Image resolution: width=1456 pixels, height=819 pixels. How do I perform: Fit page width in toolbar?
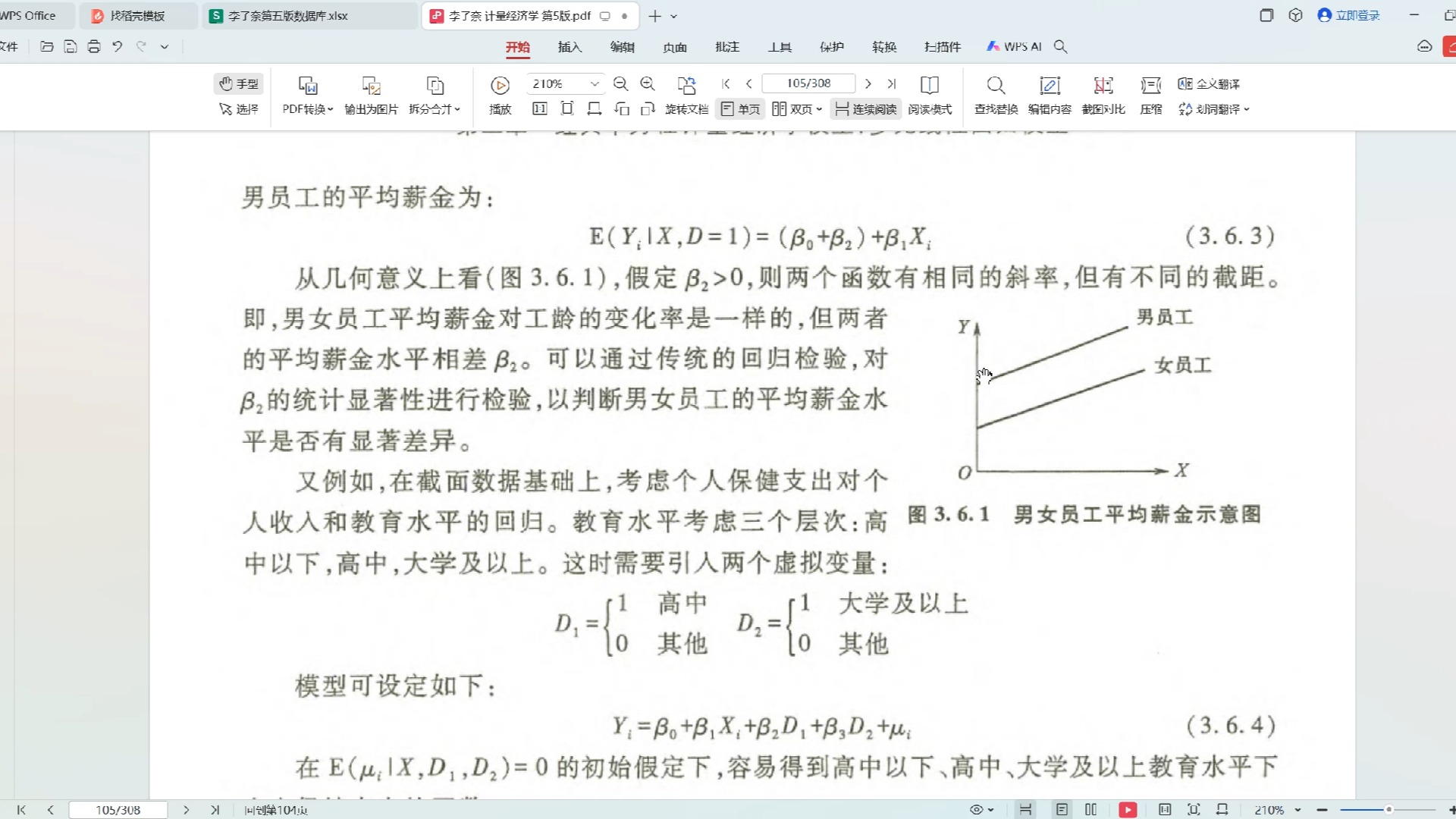click(x=595, y=109)
